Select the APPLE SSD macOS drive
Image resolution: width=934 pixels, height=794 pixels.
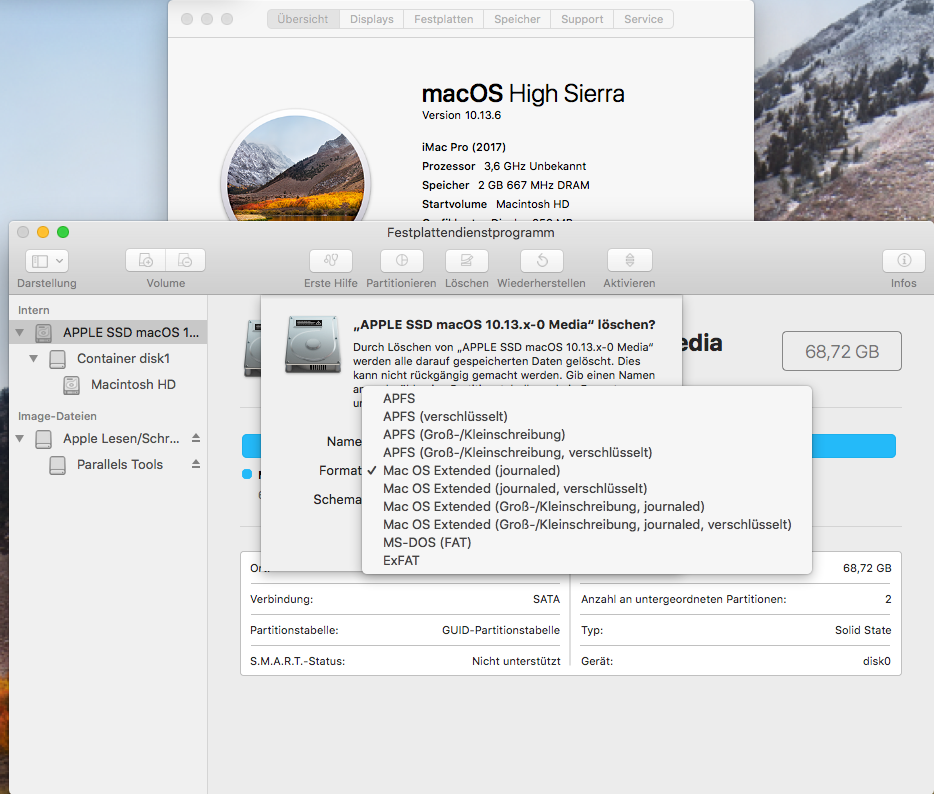[x=108, y=332]
